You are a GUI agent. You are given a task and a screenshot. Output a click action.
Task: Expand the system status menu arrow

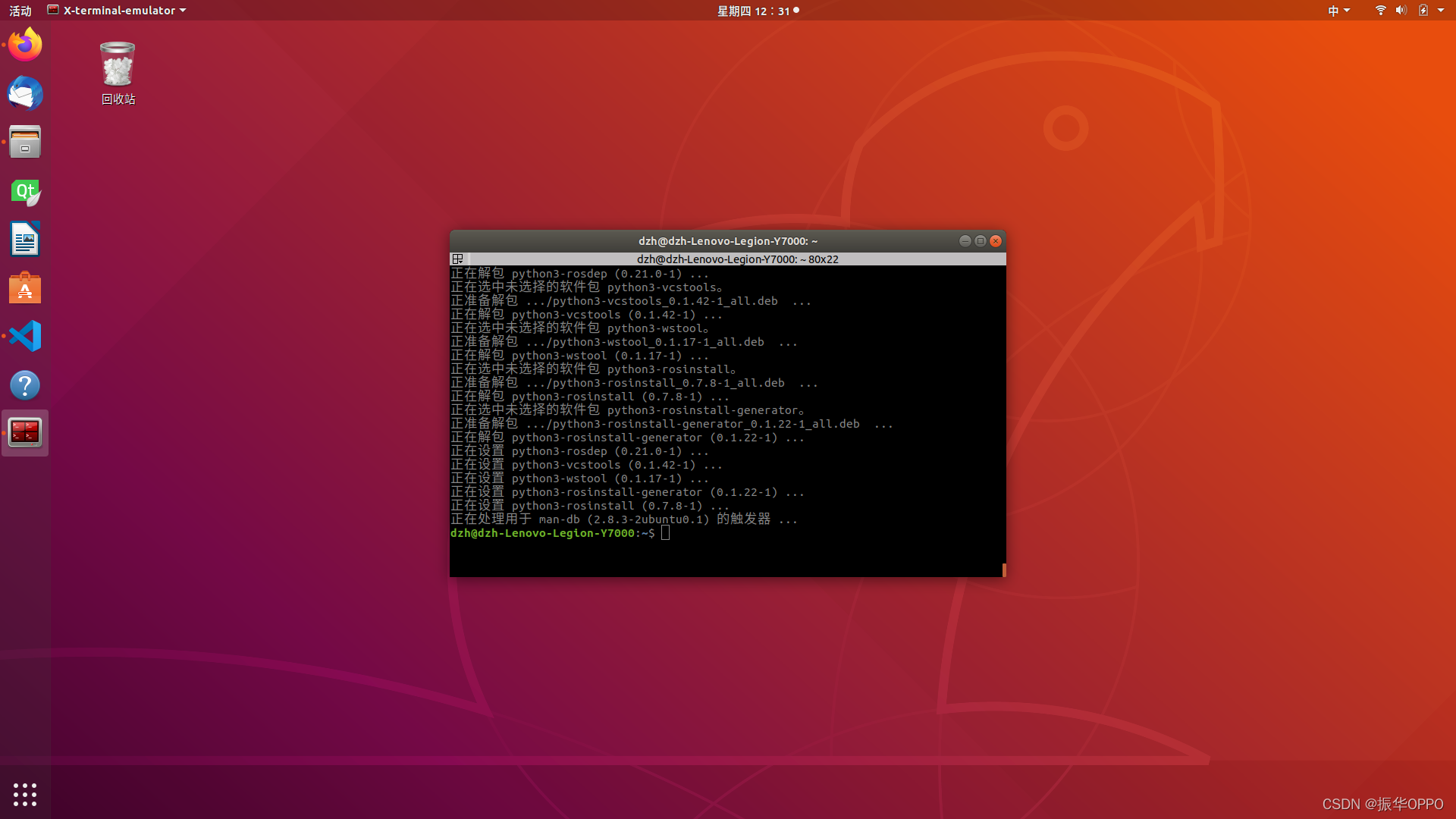(x=1441, y=11)
